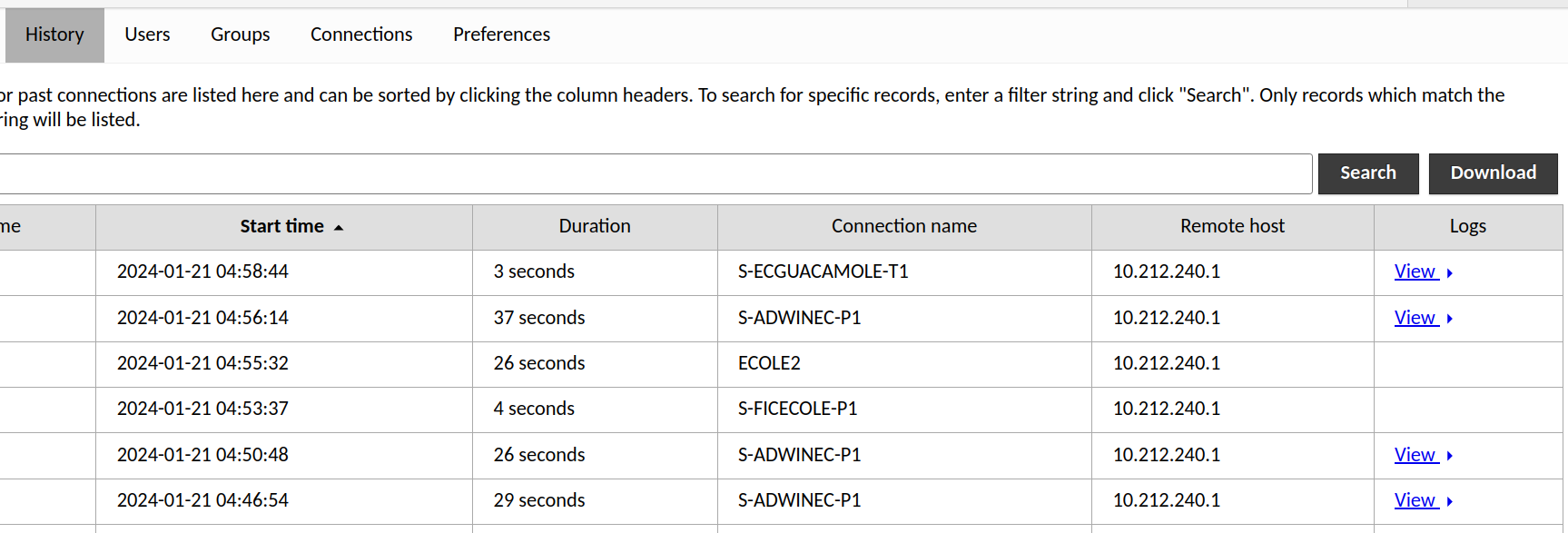
Task: Click the ECOLE2 connection name cell
Action: pos(769,364)
